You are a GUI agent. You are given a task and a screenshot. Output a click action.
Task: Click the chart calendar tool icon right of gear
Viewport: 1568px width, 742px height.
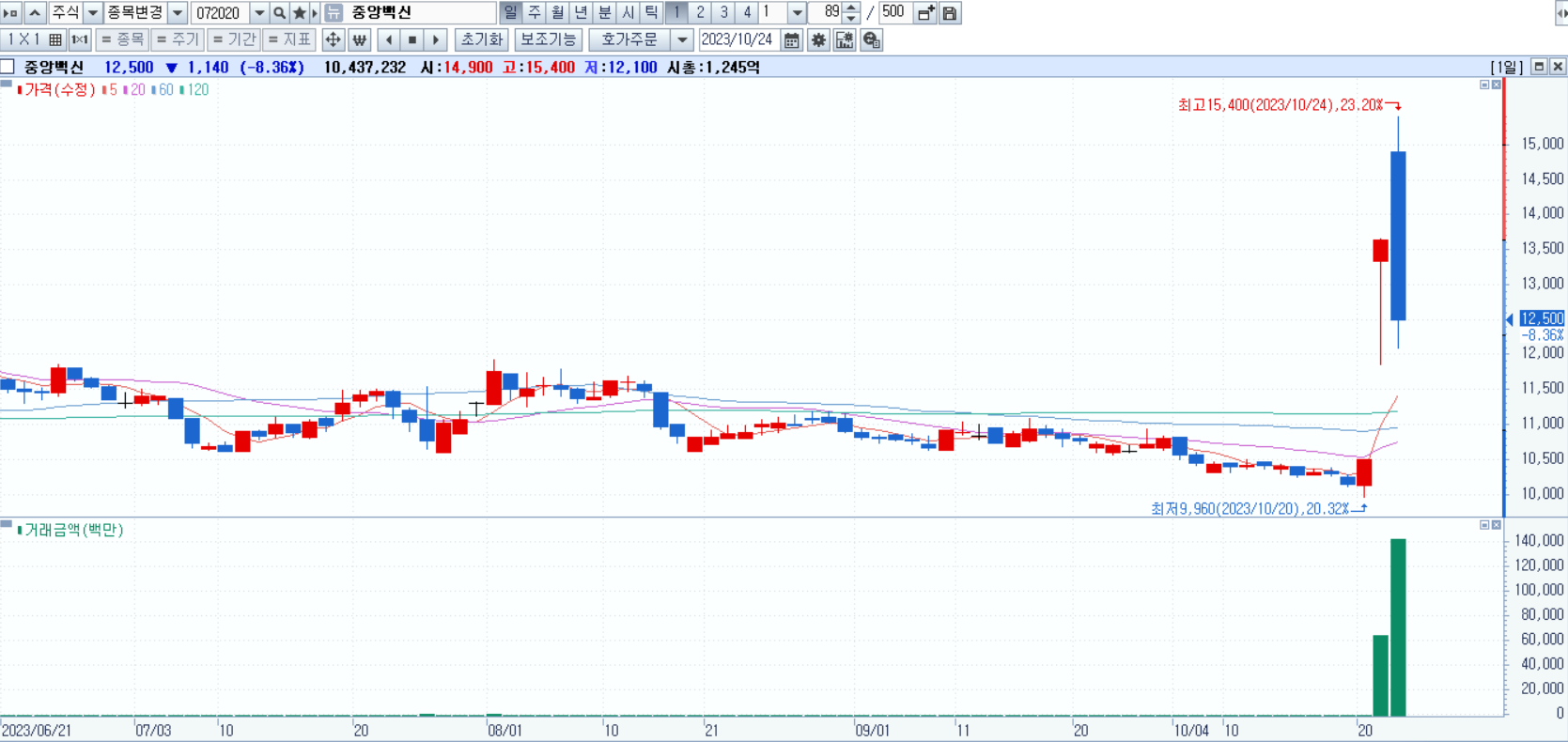click(x=845, y=39)
